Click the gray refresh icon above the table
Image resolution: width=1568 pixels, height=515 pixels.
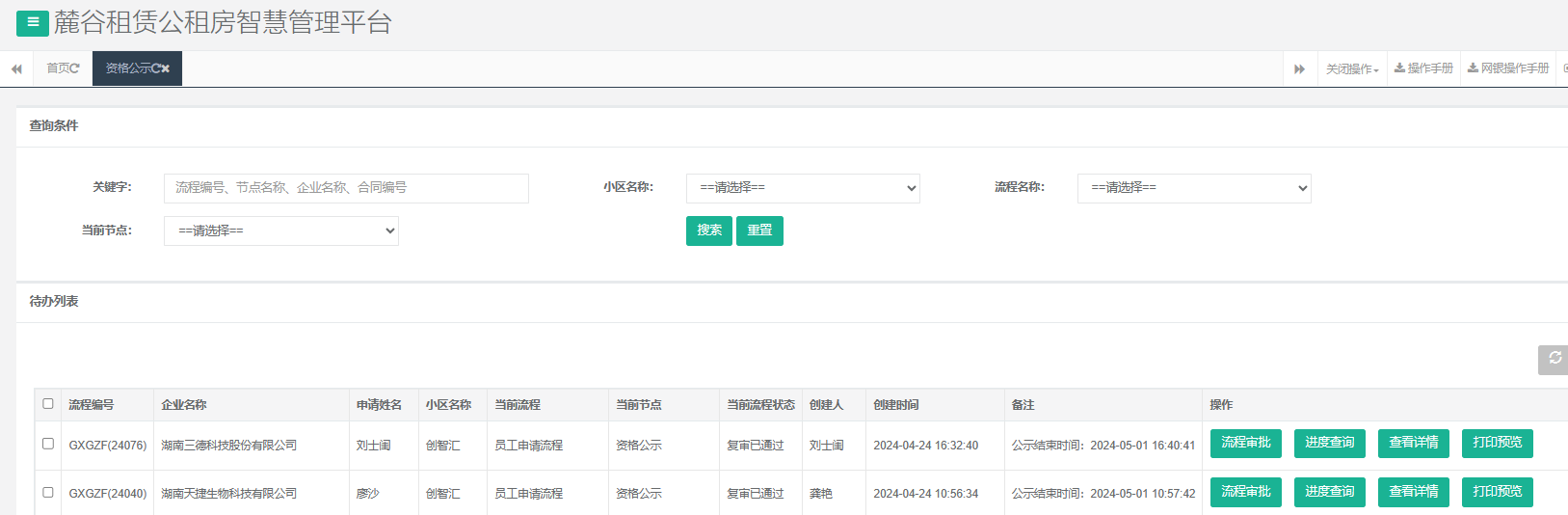point(1554,359)
